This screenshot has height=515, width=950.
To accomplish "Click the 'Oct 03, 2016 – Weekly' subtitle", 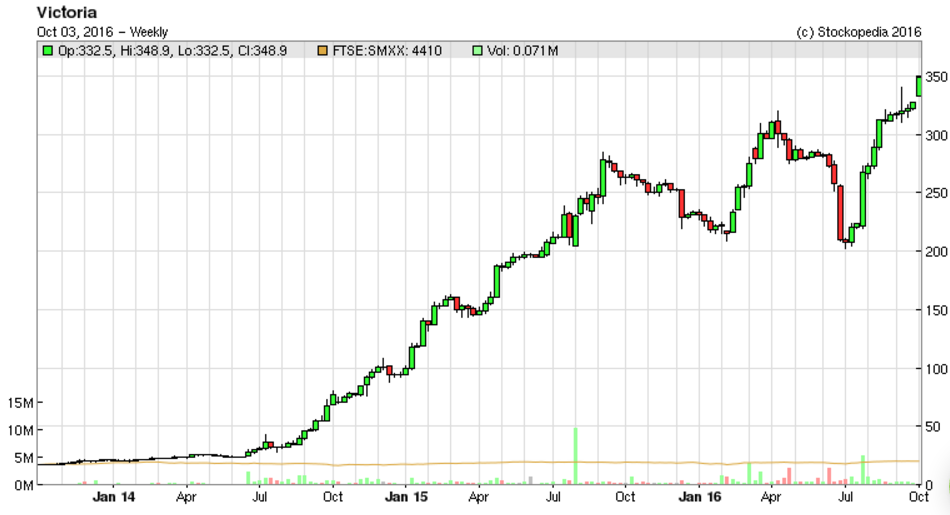I will 102,32.
